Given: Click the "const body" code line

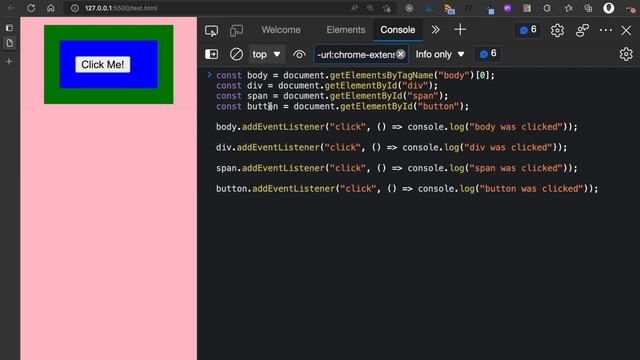Looking at the screenshot, I should pyautogui.click(x=355, y=76).
